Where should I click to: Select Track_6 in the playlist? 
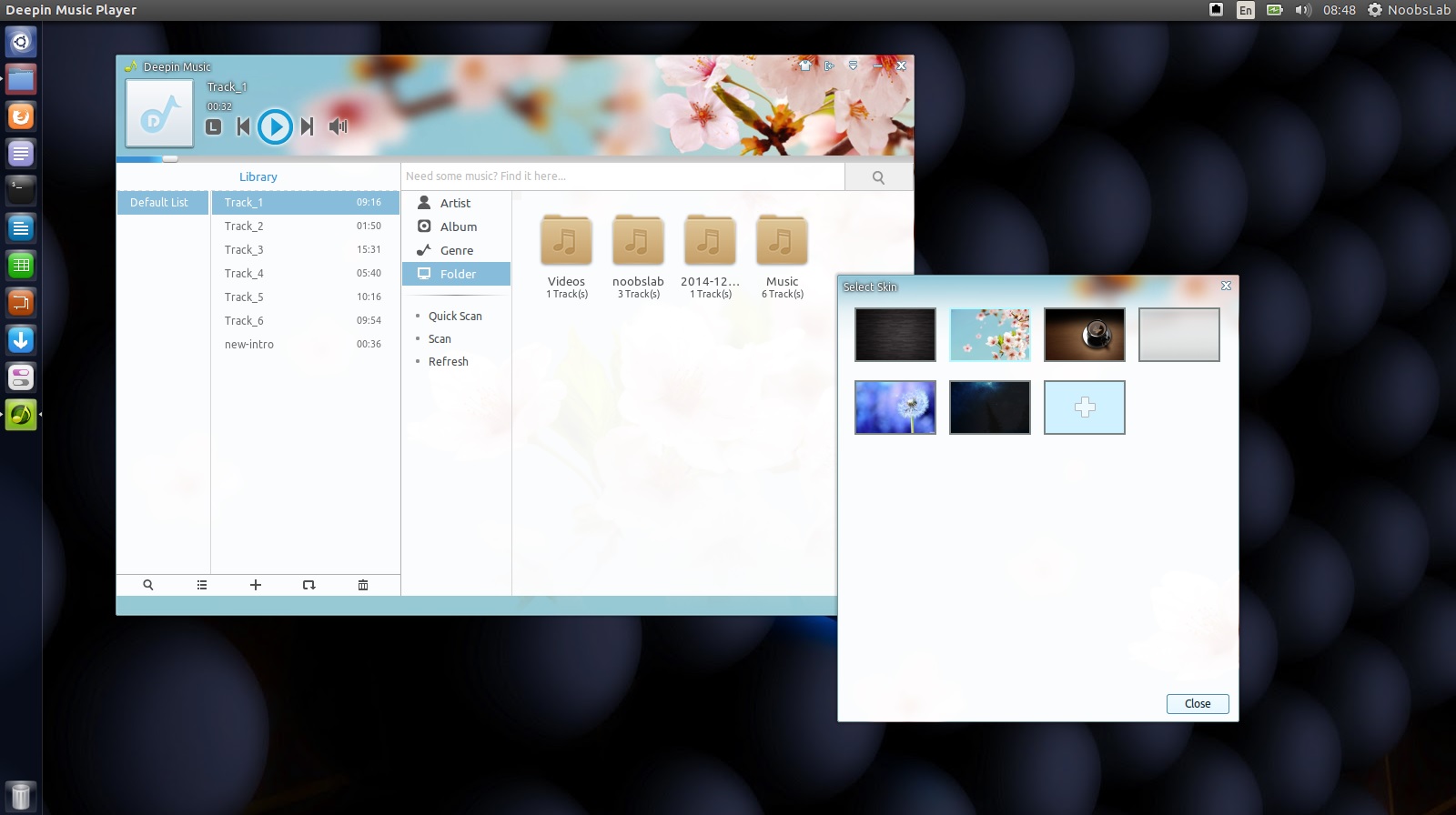305,320
